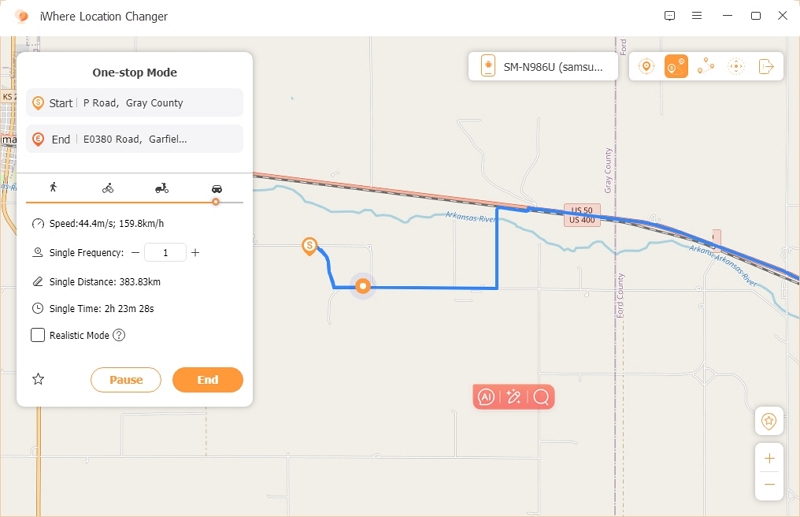The height and width of the screenshot is (517, 800).
Task: Open the feedback icon in title bar
Action: tap(669, 16)
